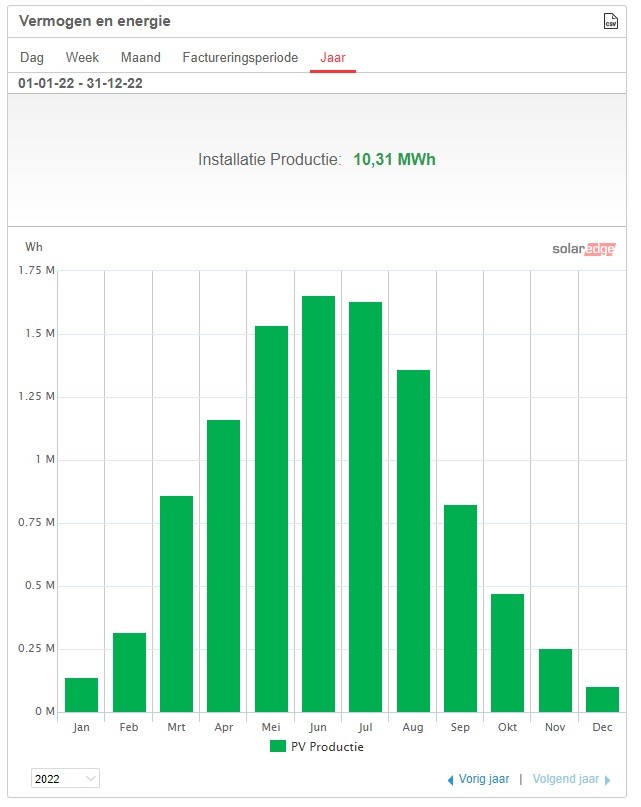Select the Maand tab

click(141, 58)
